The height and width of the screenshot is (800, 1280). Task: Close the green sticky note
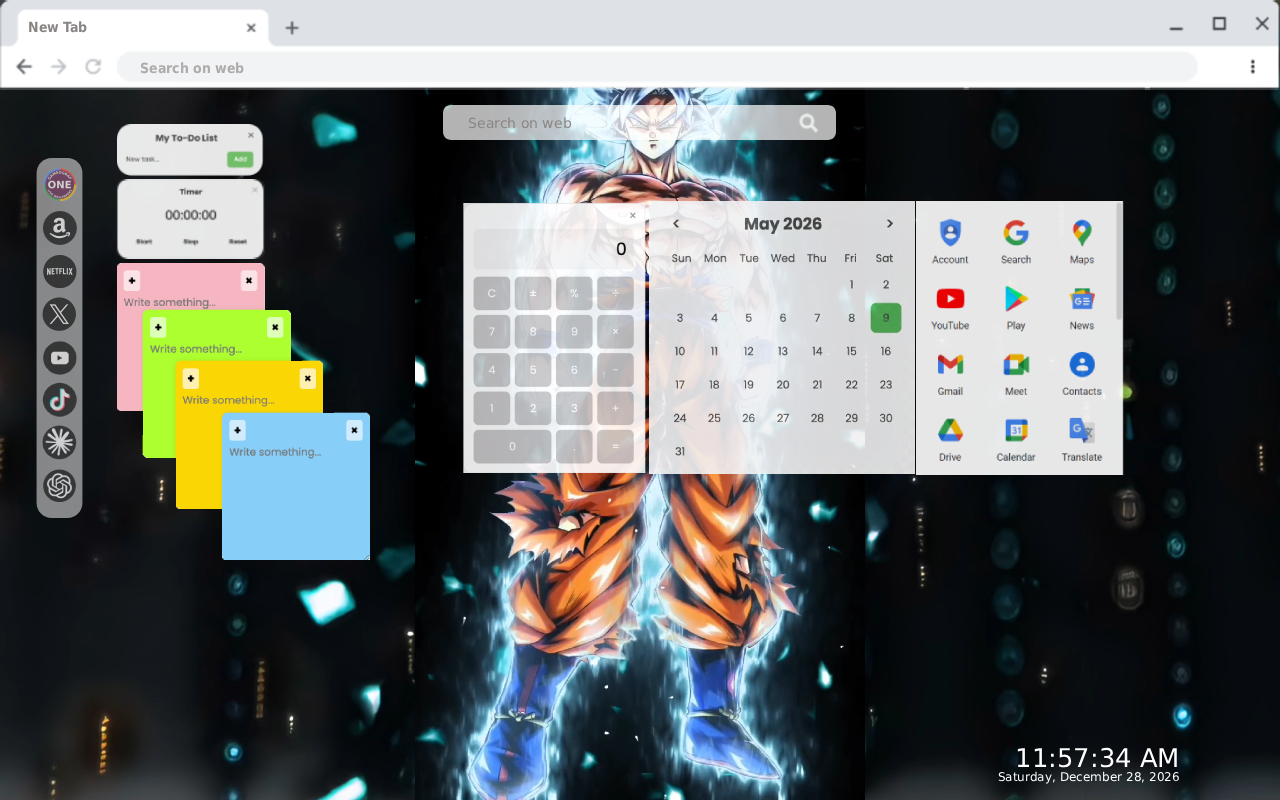(275, 327)
